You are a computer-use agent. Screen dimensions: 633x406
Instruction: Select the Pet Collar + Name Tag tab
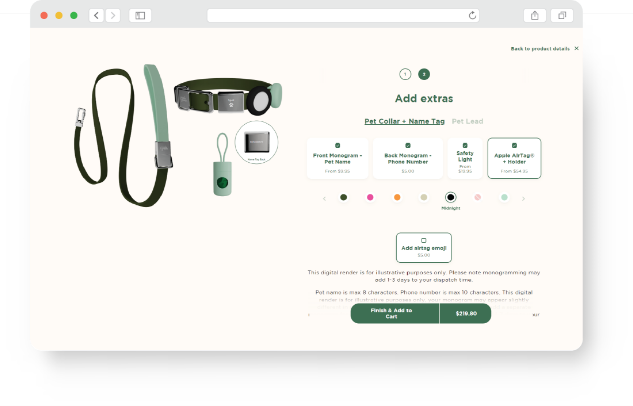coord(405,121)
